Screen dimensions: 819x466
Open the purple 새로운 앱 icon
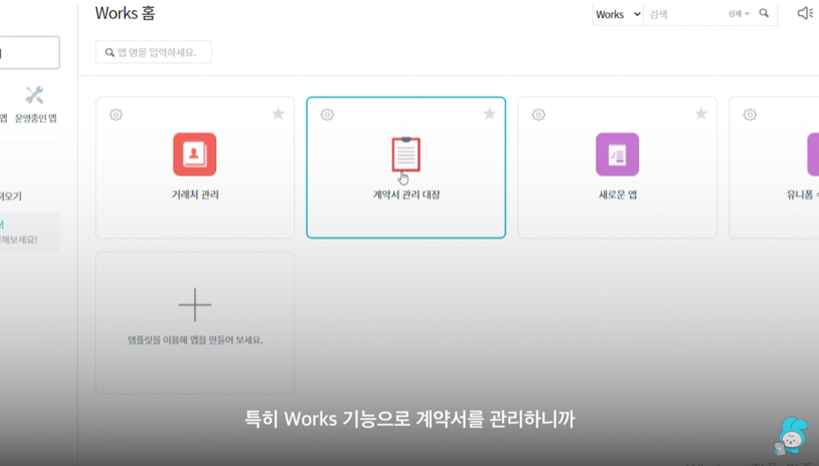point(617,154)
